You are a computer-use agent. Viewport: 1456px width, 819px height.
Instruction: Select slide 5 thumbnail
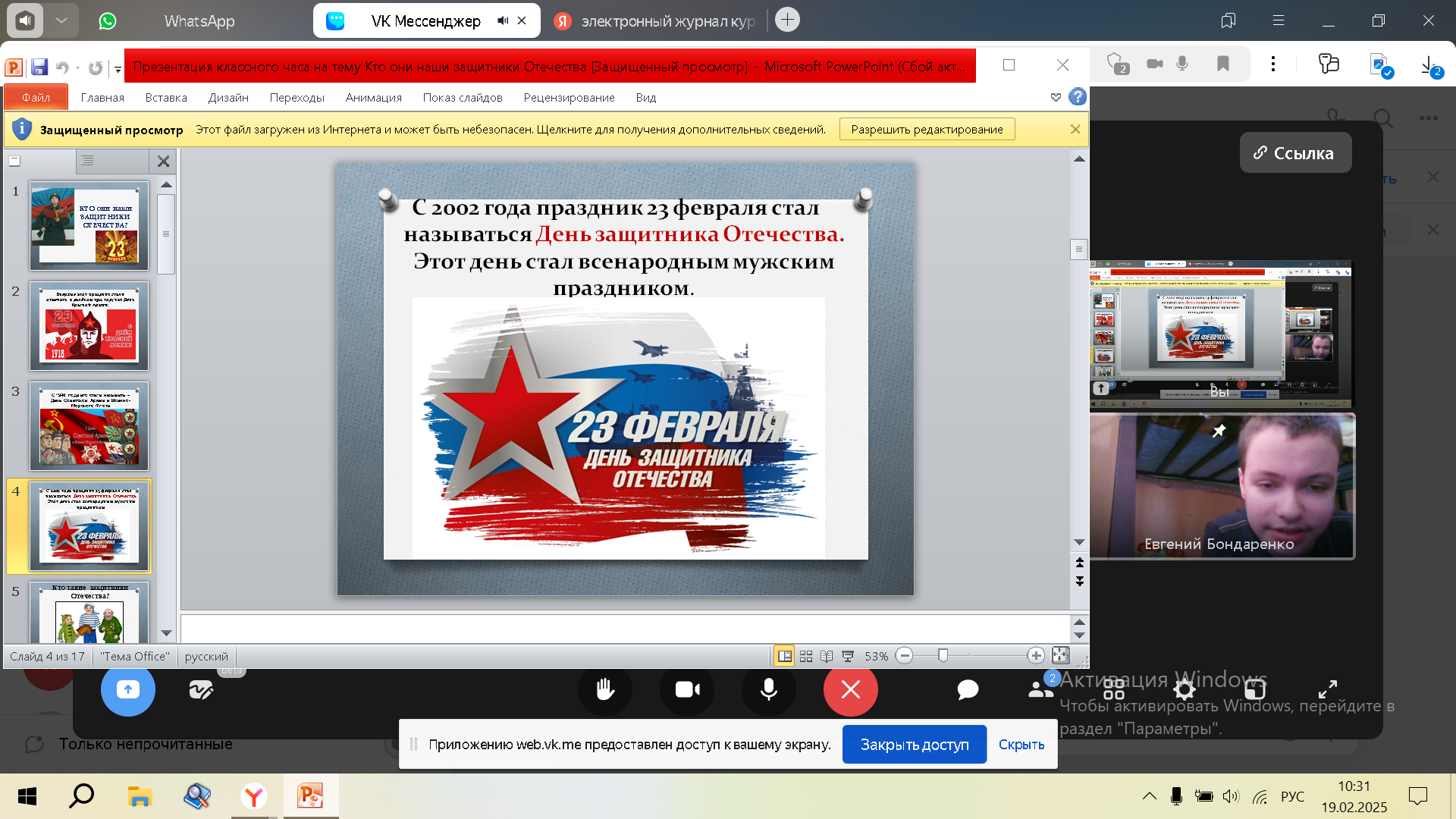tap(89, 612)
